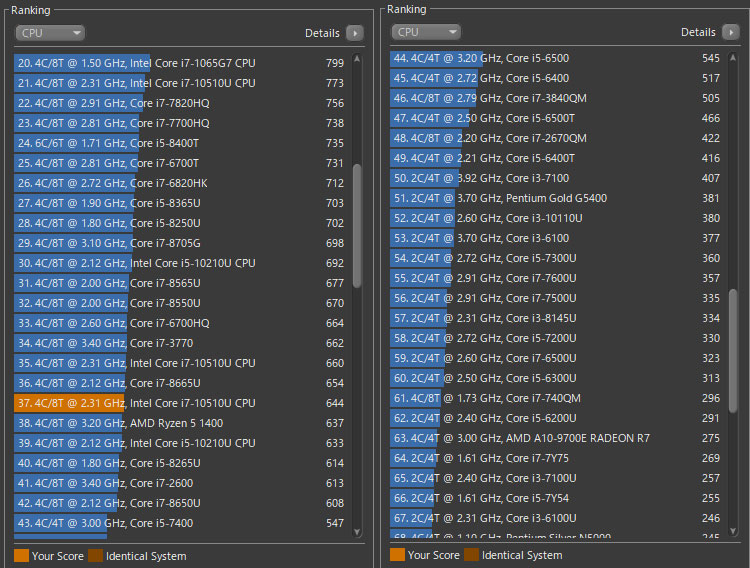
Task: Select rank 58 Core i5-7200U row
Action: point(557,338)
